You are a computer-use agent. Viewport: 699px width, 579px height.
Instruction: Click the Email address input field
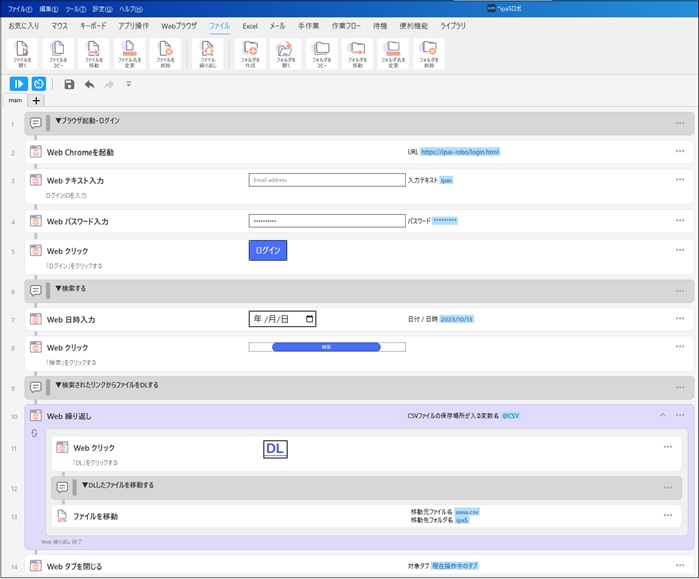pyautogui.click(x=326, y=180)
